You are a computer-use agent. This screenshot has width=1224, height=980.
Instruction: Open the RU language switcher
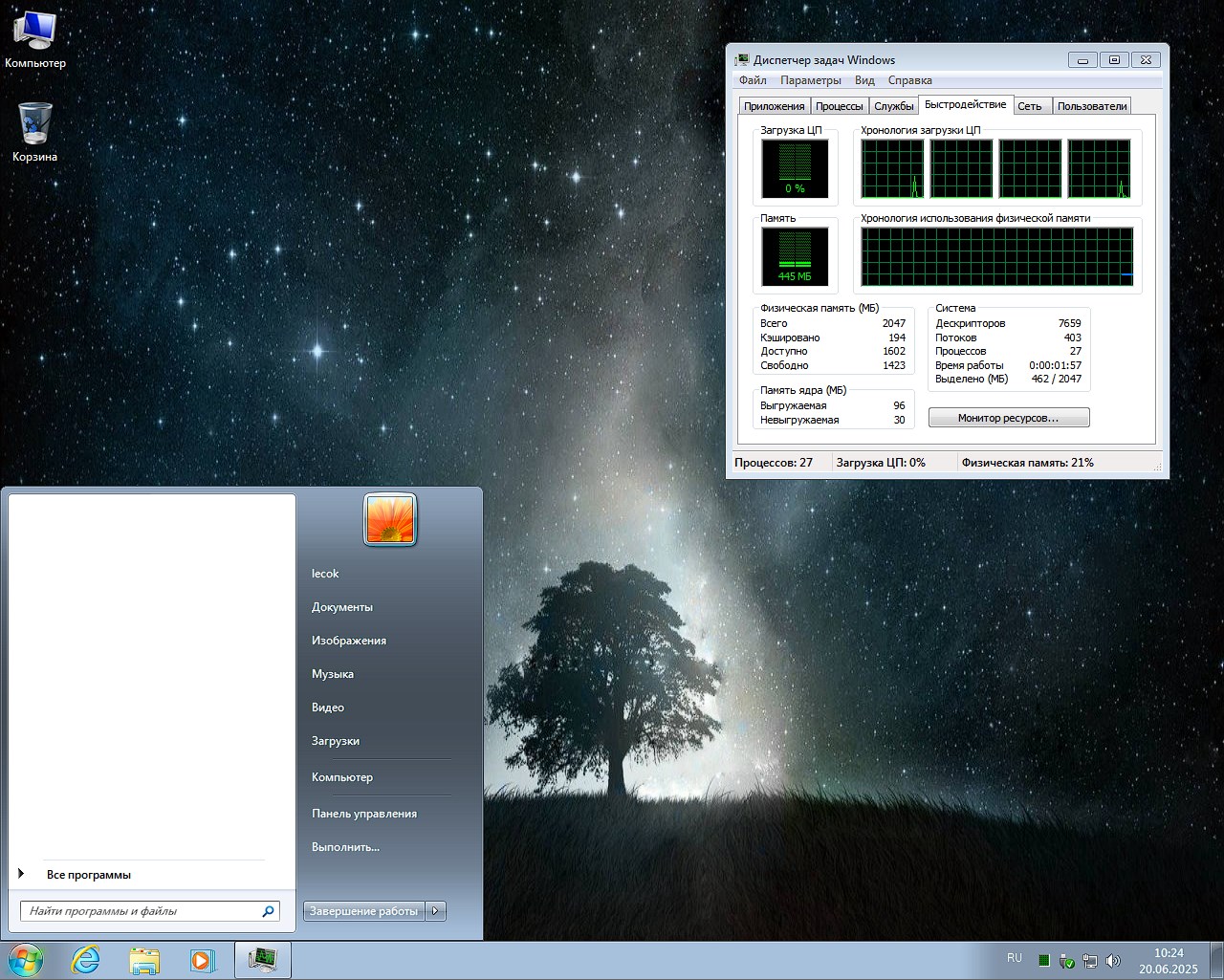1014,958
